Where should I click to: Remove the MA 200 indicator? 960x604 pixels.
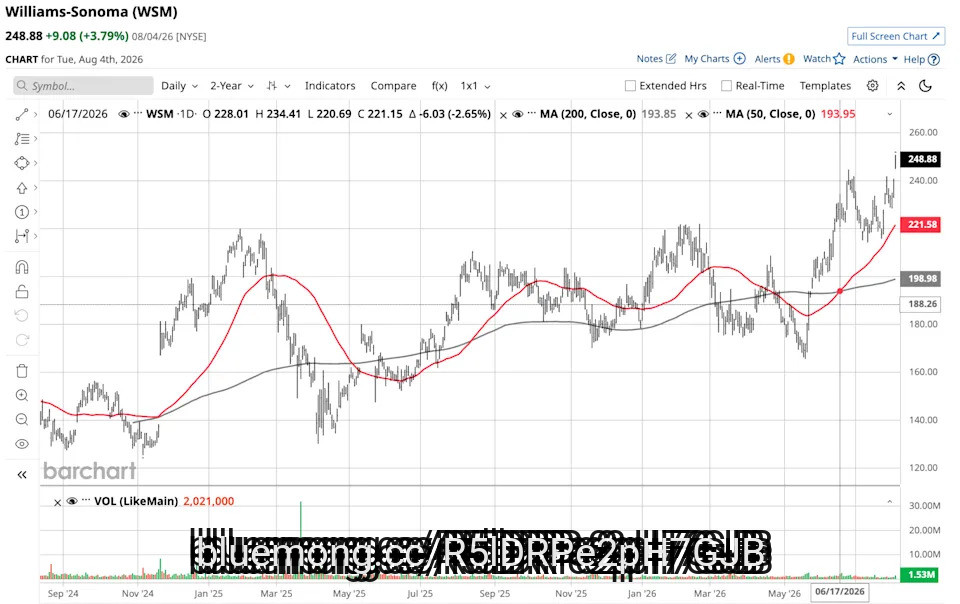(503, 114)
